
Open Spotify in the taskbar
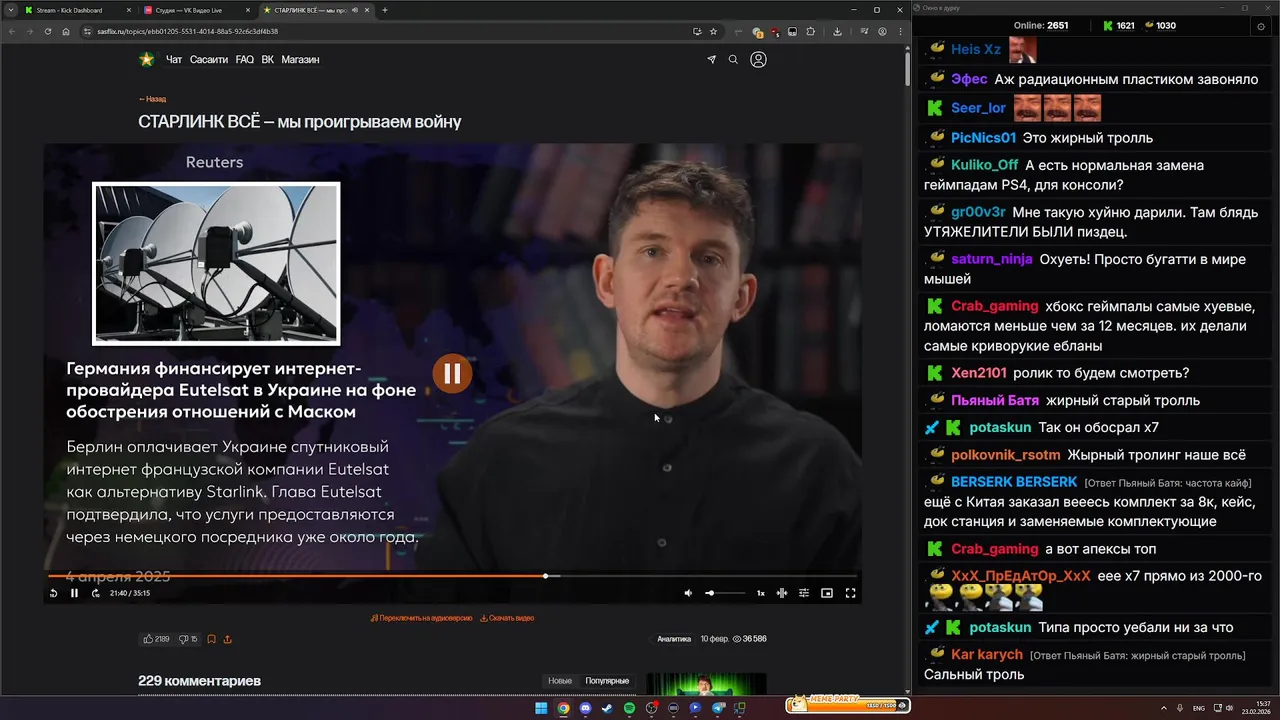pos(629,708)
